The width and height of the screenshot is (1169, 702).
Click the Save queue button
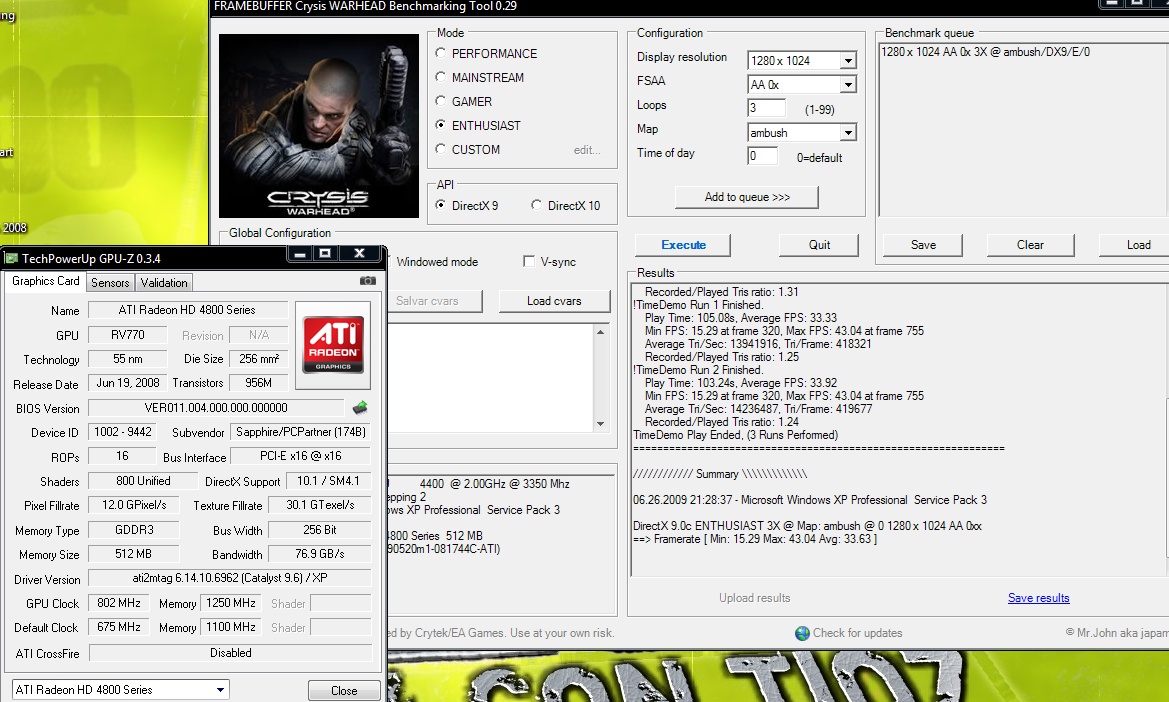point(923,244)
